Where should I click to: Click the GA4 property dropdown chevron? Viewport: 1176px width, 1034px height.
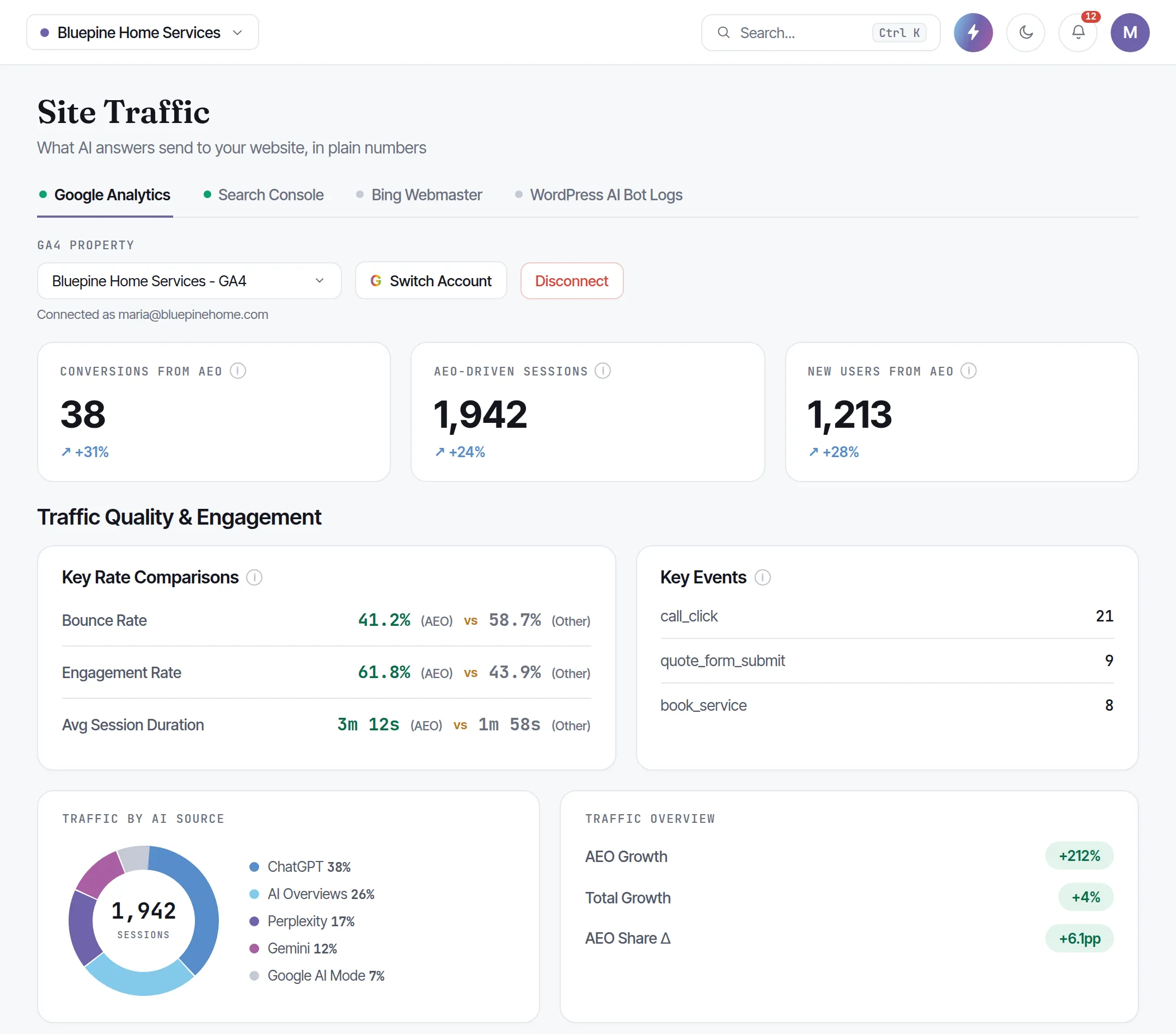[x=319, y=281]
